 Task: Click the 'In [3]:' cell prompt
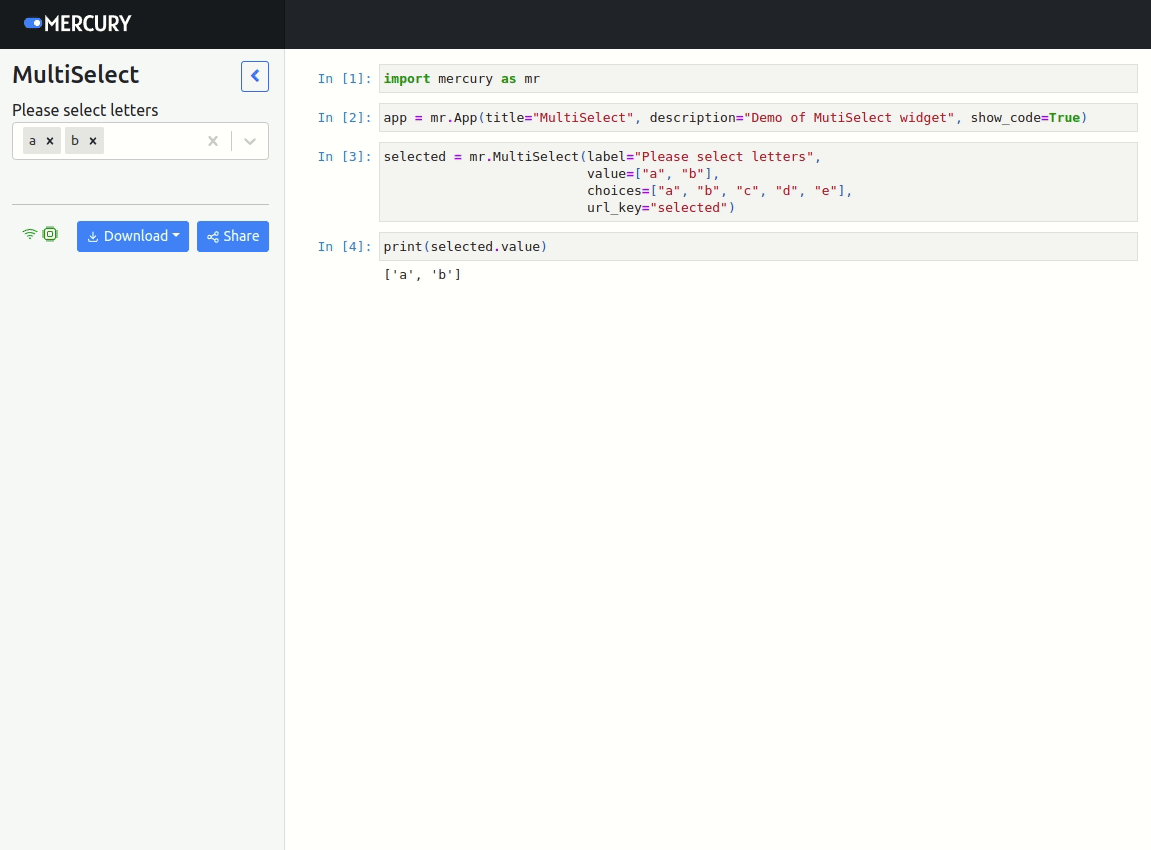point(344,156)
